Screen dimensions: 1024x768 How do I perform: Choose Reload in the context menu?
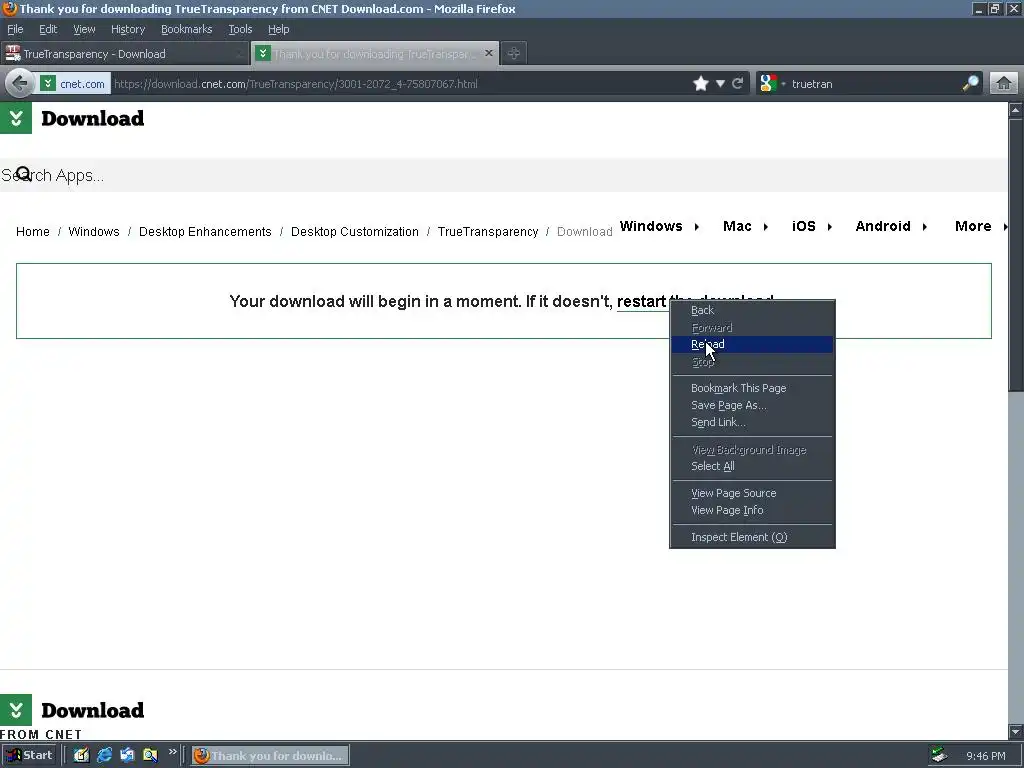tap(752, 344)
